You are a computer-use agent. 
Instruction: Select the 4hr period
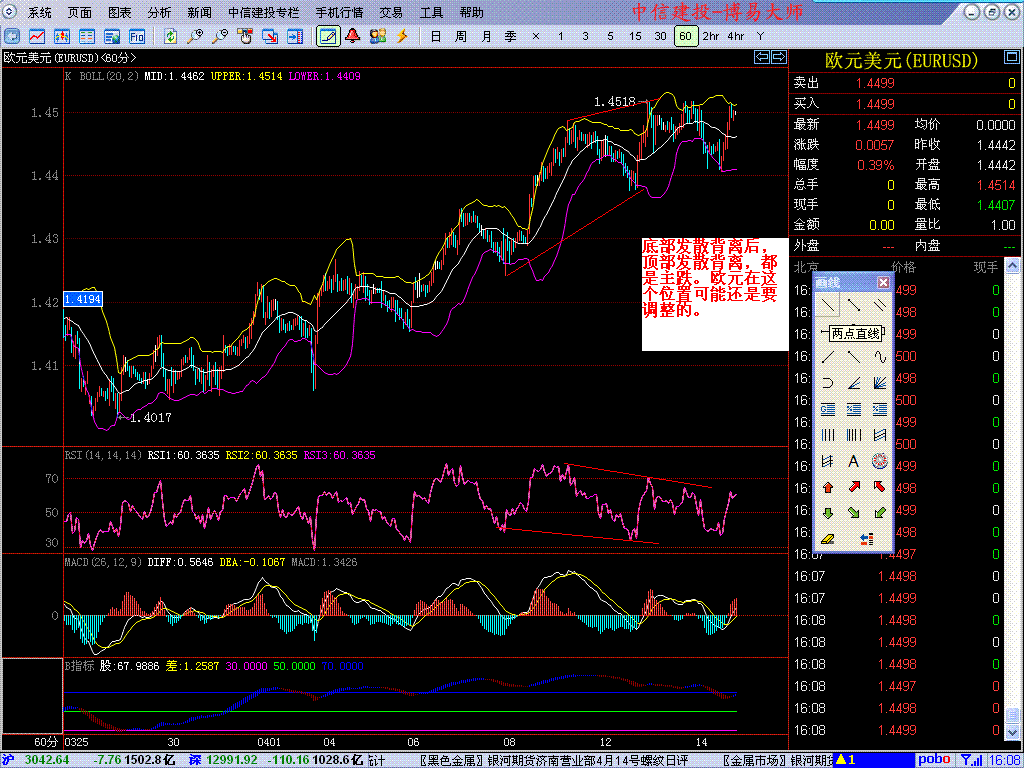click(735, 37)
